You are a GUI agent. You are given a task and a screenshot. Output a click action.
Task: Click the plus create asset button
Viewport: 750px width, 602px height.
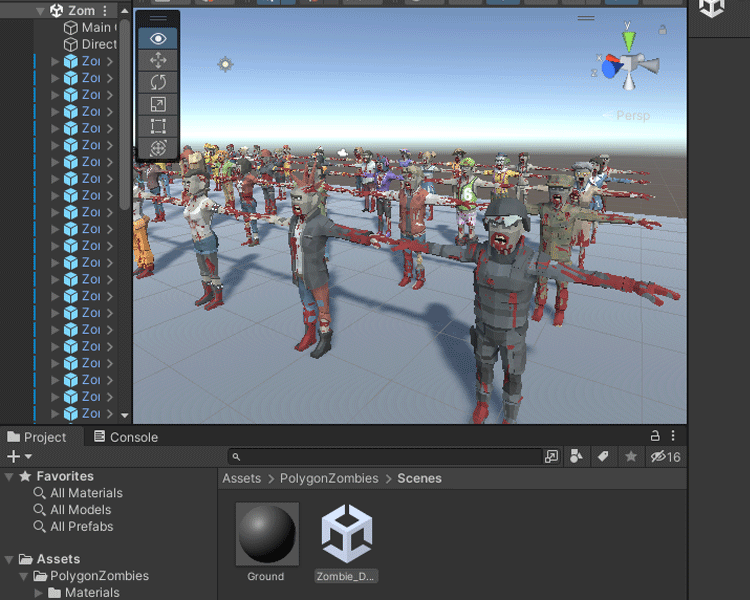pos(13,457)
